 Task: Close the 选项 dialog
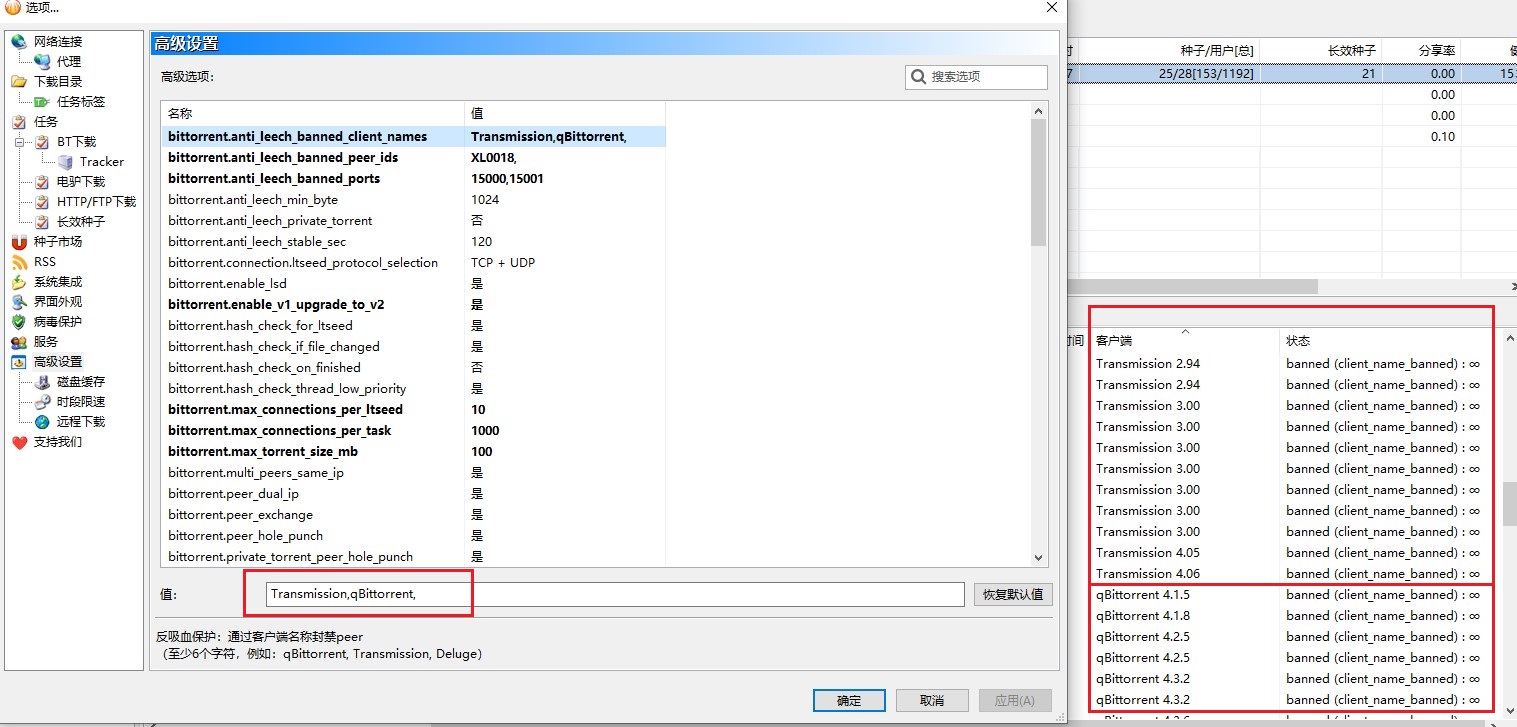pyautogui.click(x=1051, y=7)
